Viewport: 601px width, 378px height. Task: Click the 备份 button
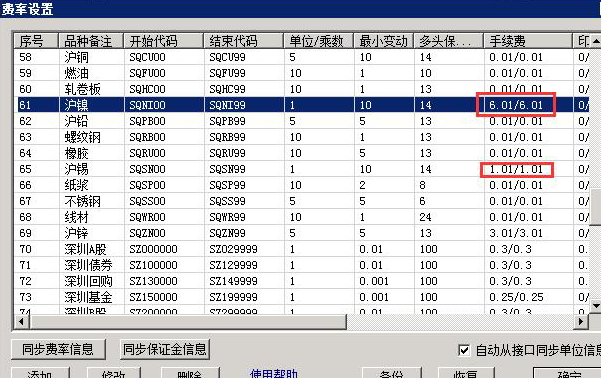[x=392, y=373]
